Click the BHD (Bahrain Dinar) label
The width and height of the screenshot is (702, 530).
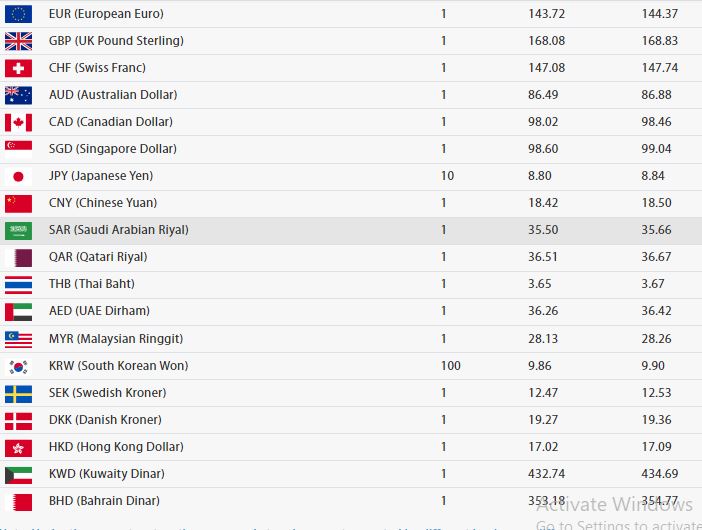tap(104, 500)
